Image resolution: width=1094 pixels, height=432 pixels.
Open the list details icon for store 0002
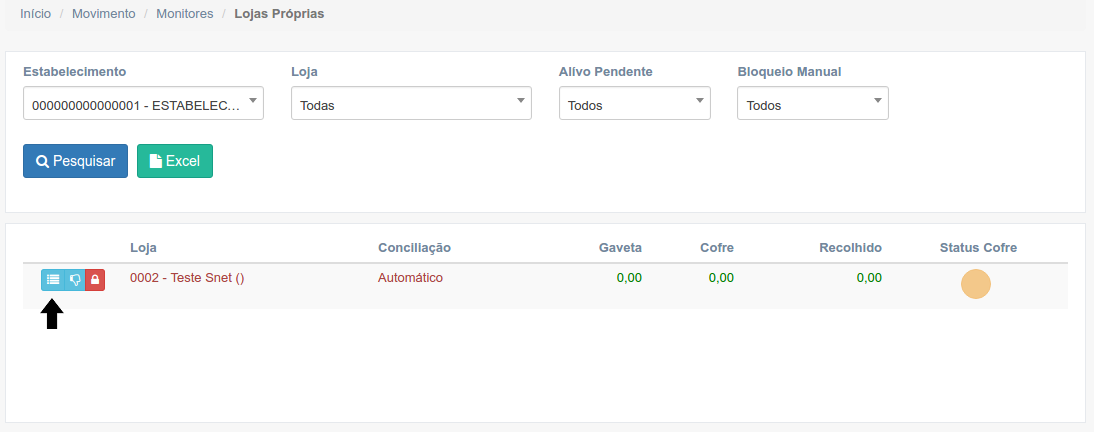(x=52, y=280)
